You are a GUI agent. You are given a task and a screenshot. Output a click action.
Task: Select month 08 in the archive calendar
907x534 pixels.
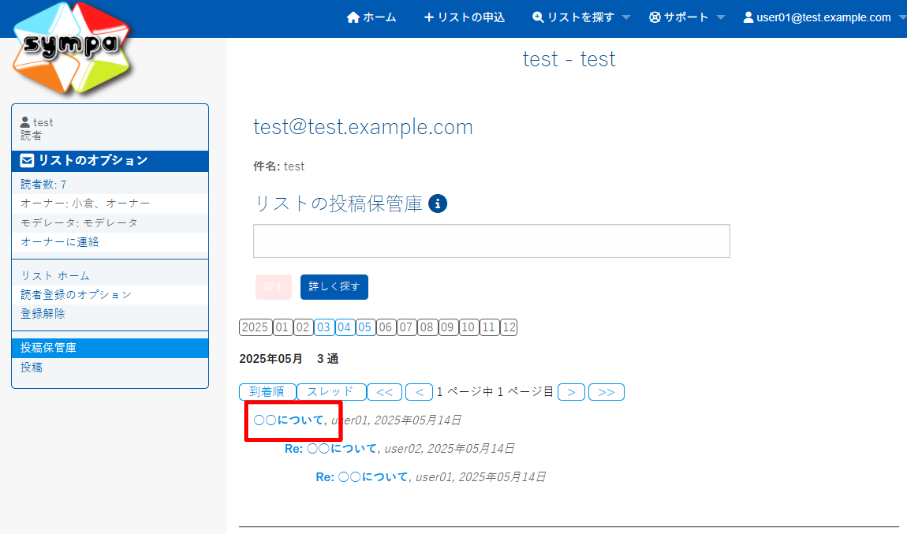[427, 327]
